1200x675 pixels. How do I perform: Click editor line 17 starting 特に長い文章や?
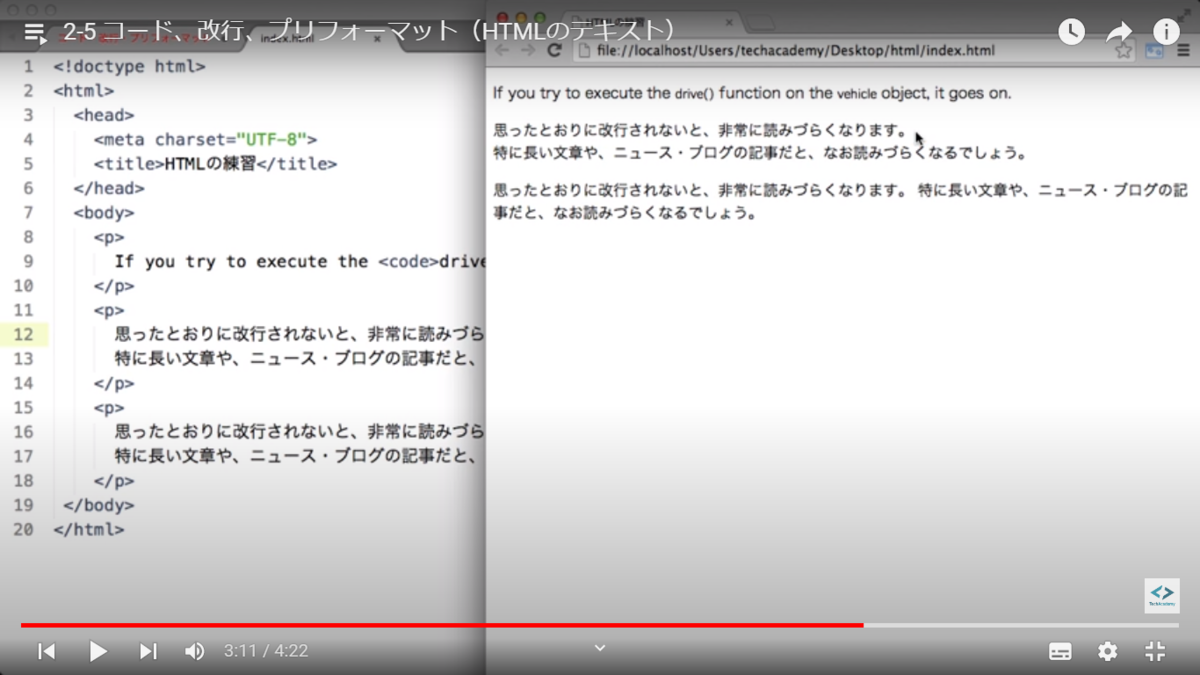coord(299,456)
